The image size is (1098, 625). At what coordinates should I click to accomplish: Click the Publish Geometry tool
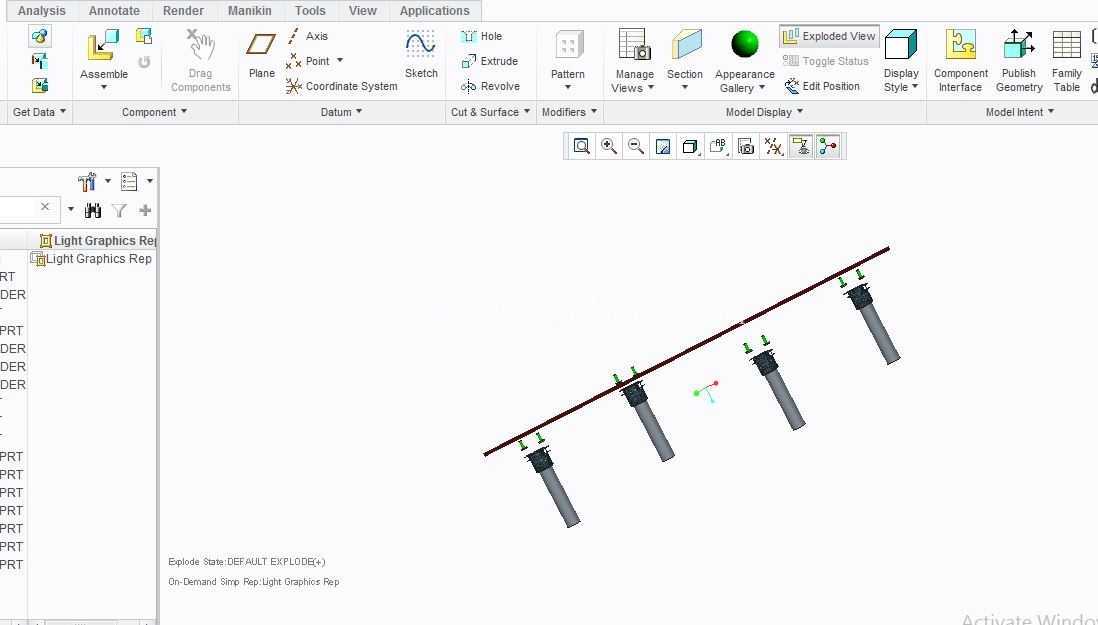pyautogui.click(x=1019, y=60)
